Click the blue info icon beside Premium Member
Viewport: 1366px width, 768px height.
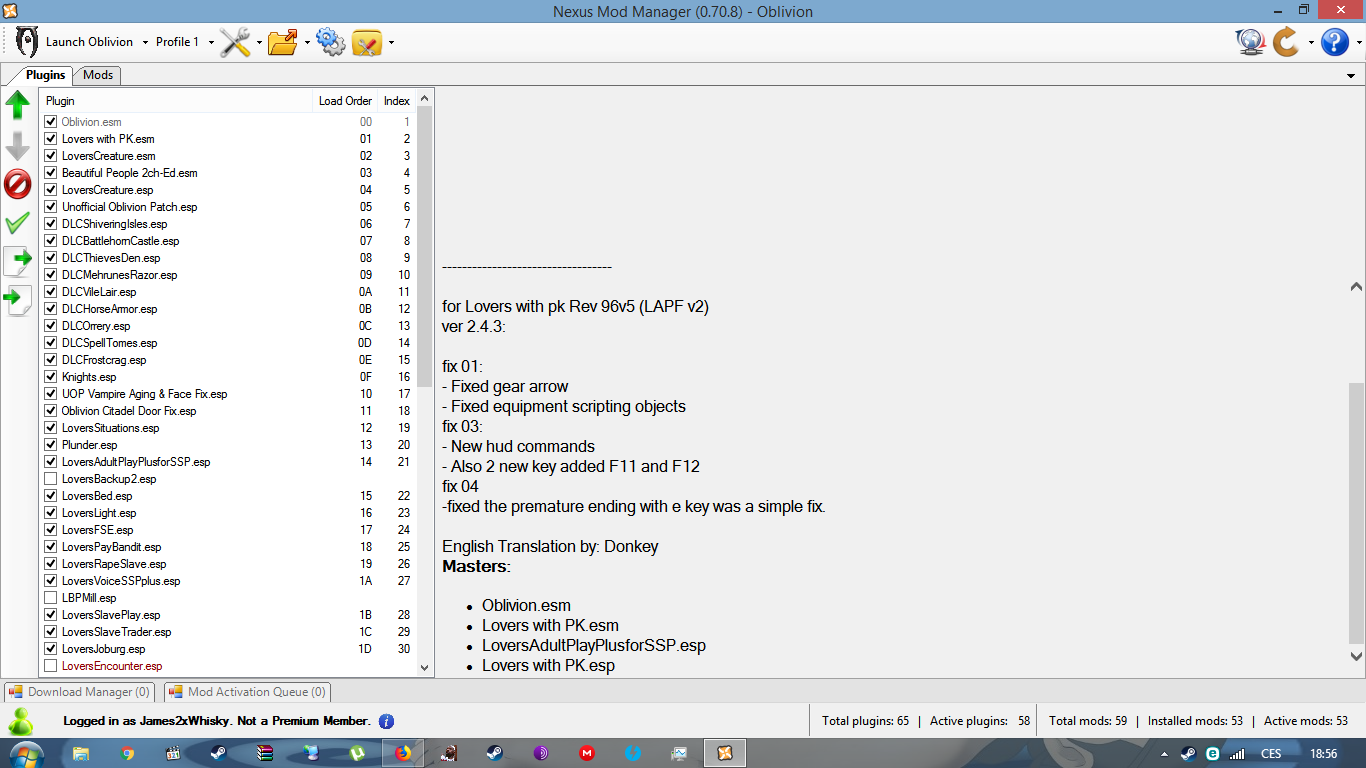(x=386, y=721)
